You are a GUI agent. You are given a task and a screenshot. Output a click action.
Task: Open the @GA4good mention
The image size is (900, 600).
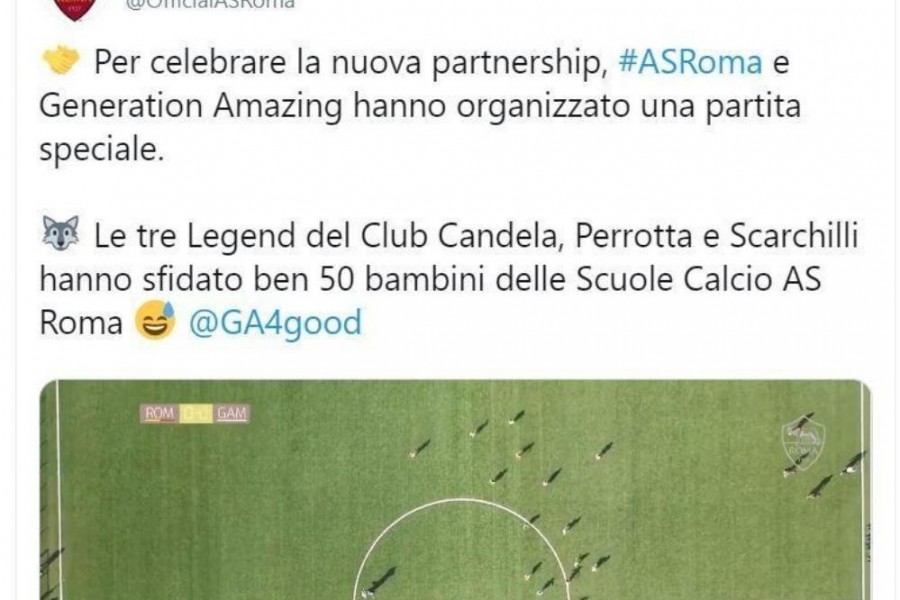(276, 323)
